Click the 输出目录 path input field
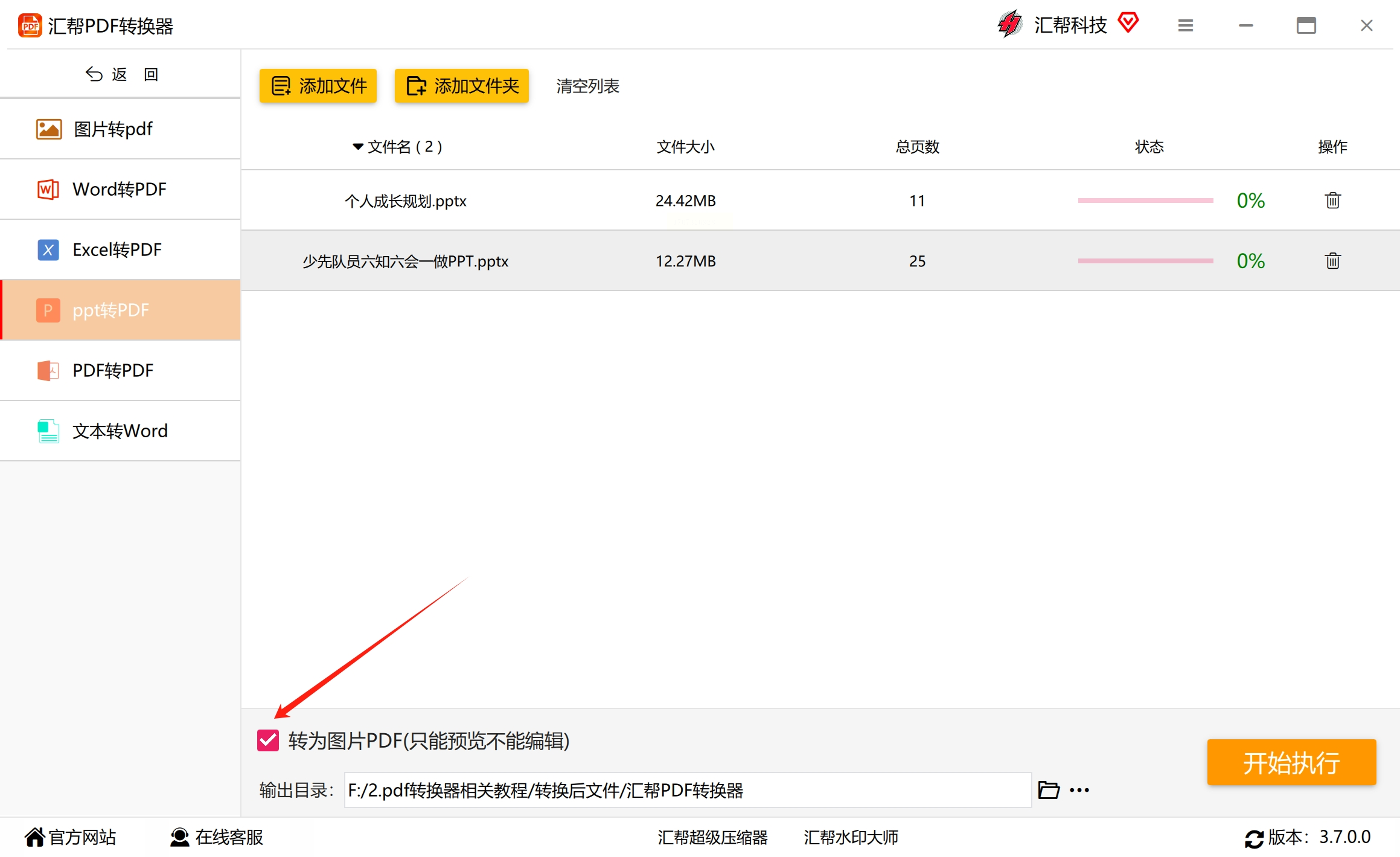Screen dimensions: 1400x857 pyautogui.click(x=687, y=790)
